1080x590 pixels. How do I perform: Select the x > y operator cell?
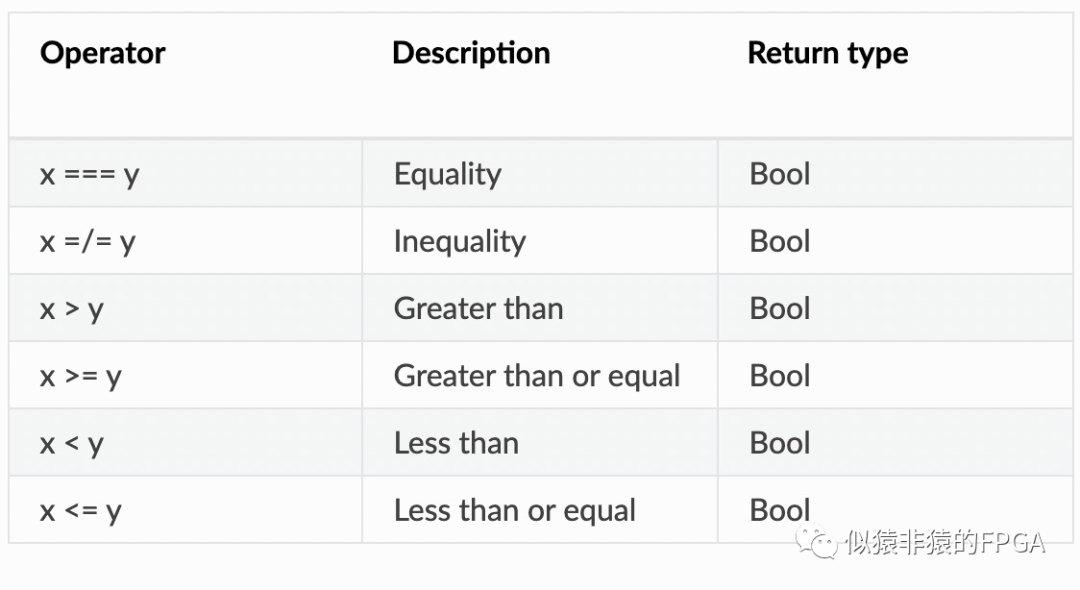(72, 309)
